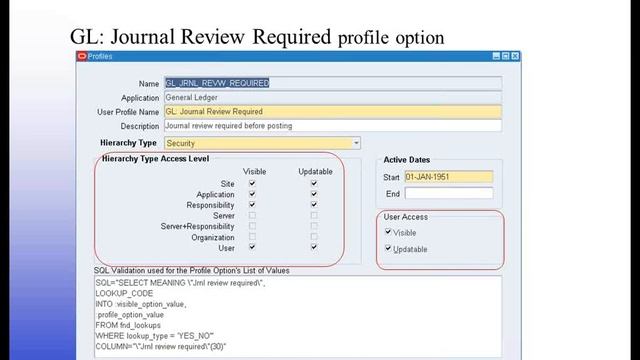The width and height of the screenshot is (640, 360).
Task: Toggle Server+Responsibility Visible checkbox
Action: (252, 226)
